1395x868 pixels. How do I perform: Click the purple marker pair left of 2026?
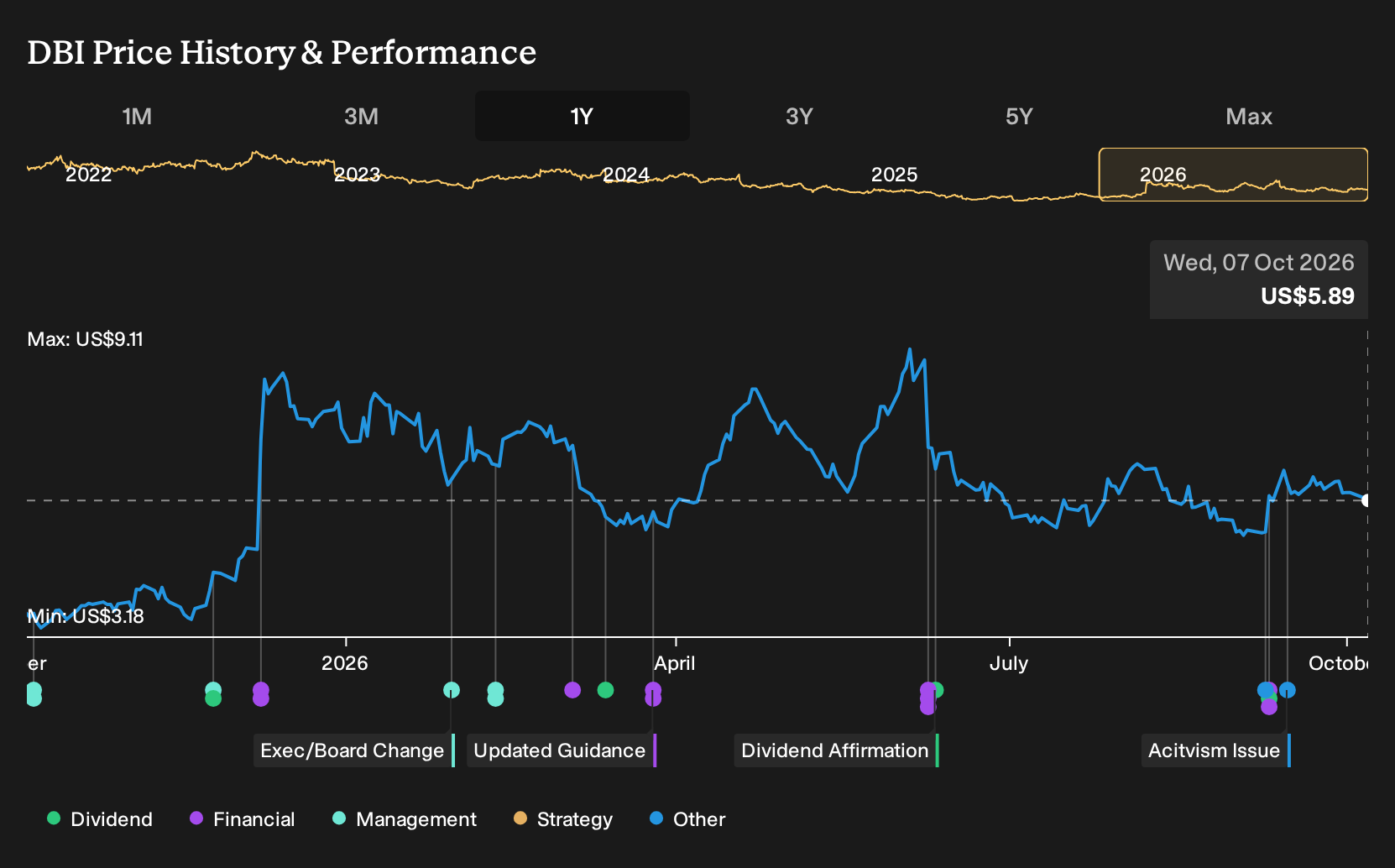click(x=261, y=694)
